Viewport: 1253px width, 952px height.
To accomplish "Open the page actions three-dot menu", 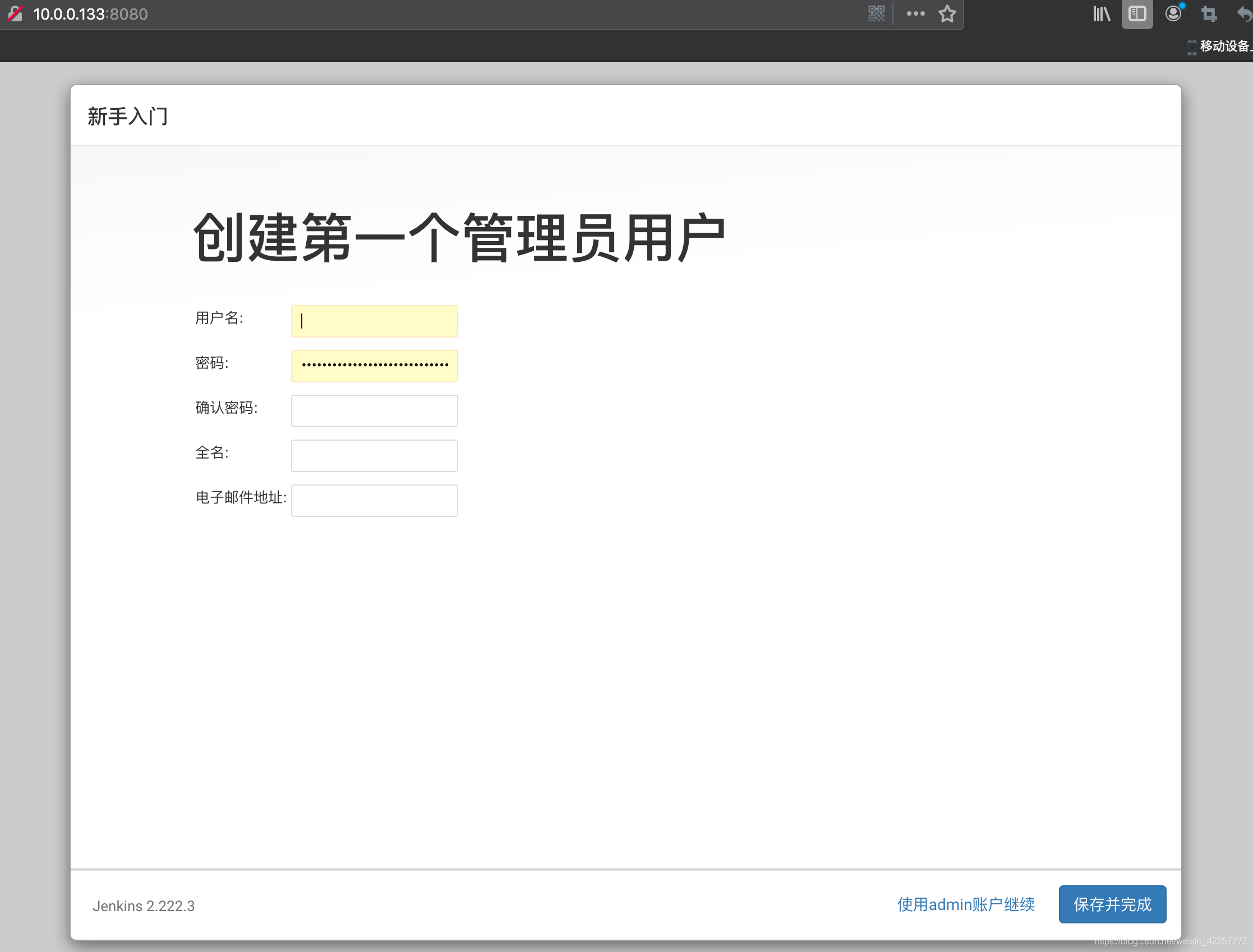I will point(915,13).
